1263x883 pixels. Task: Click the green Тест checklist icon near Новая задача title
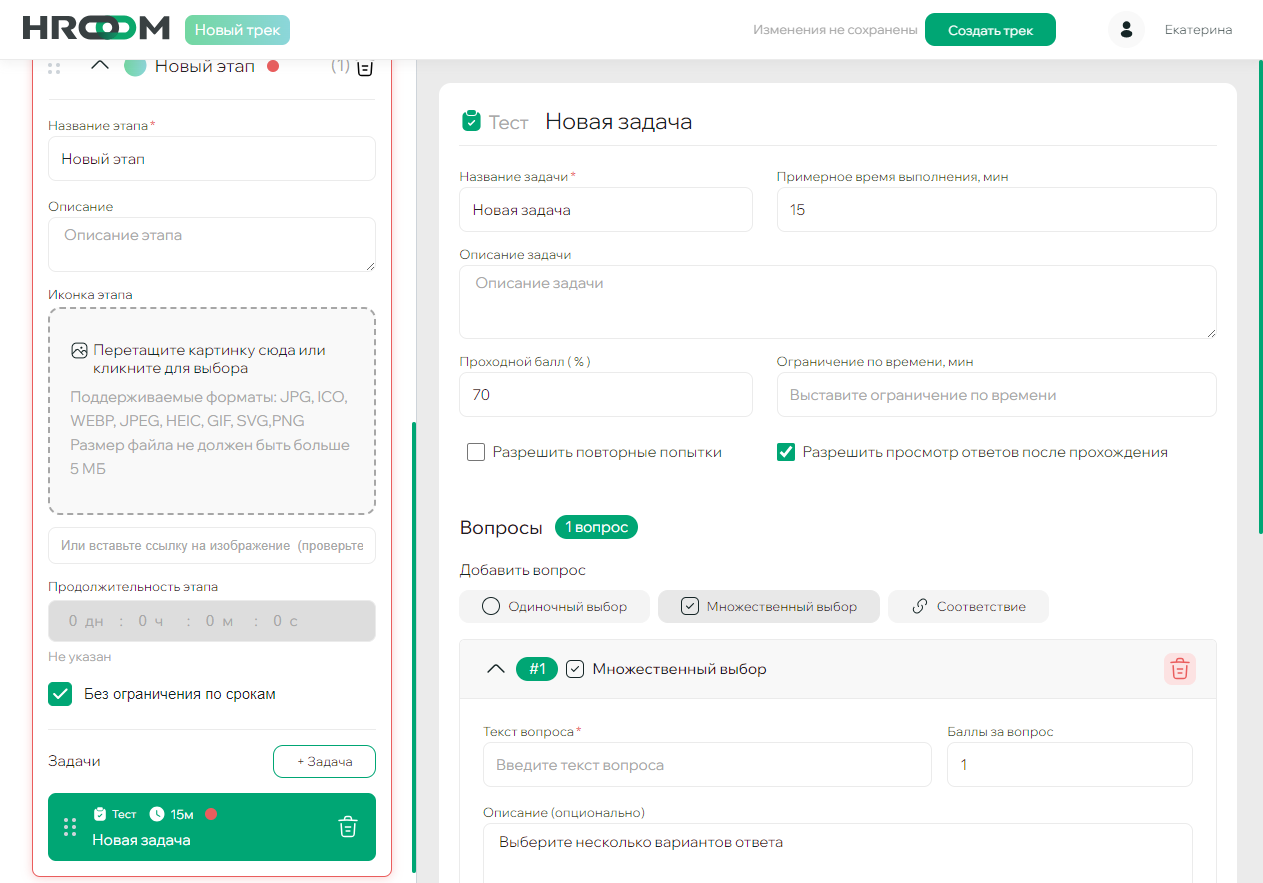point(471,120)
